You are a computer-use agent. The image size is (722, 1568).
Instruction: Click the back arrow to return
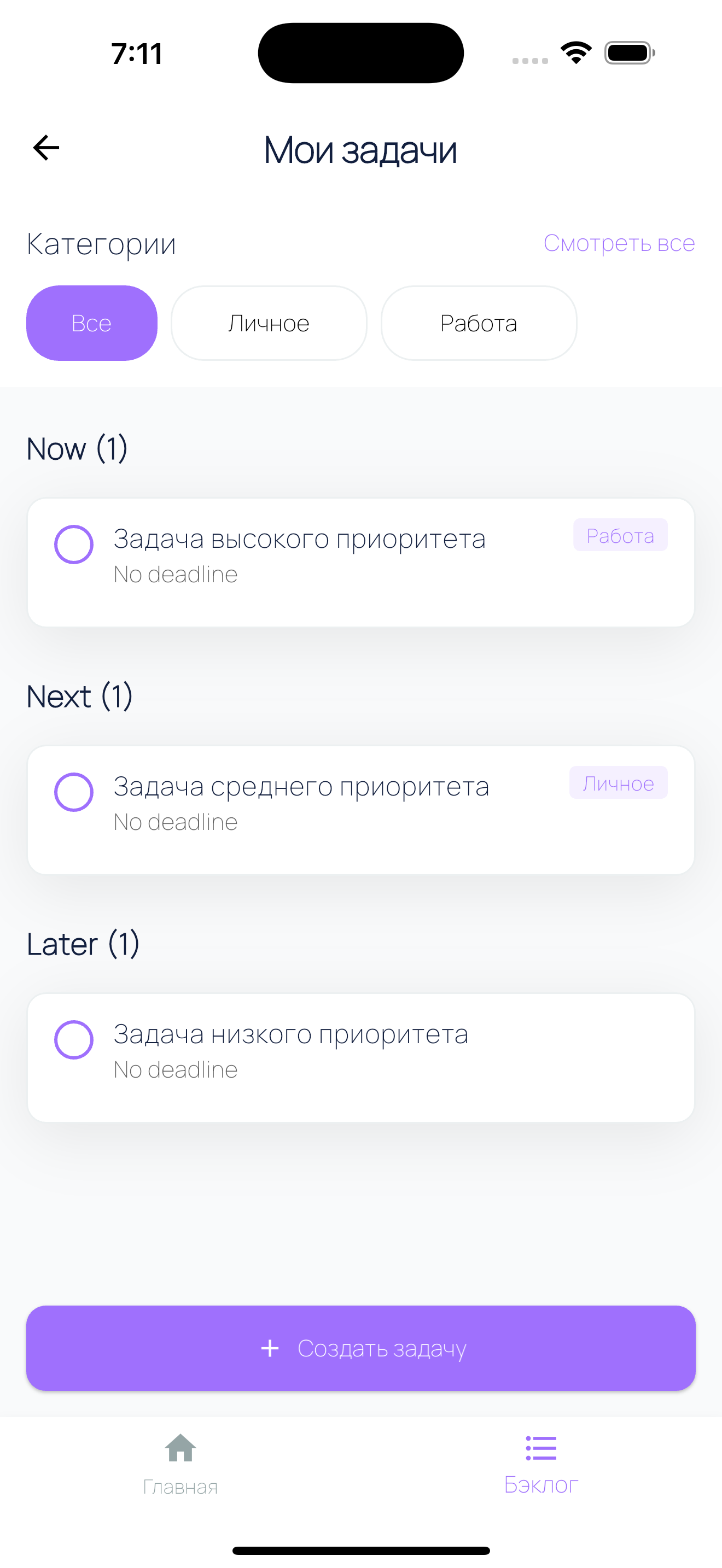45,146
